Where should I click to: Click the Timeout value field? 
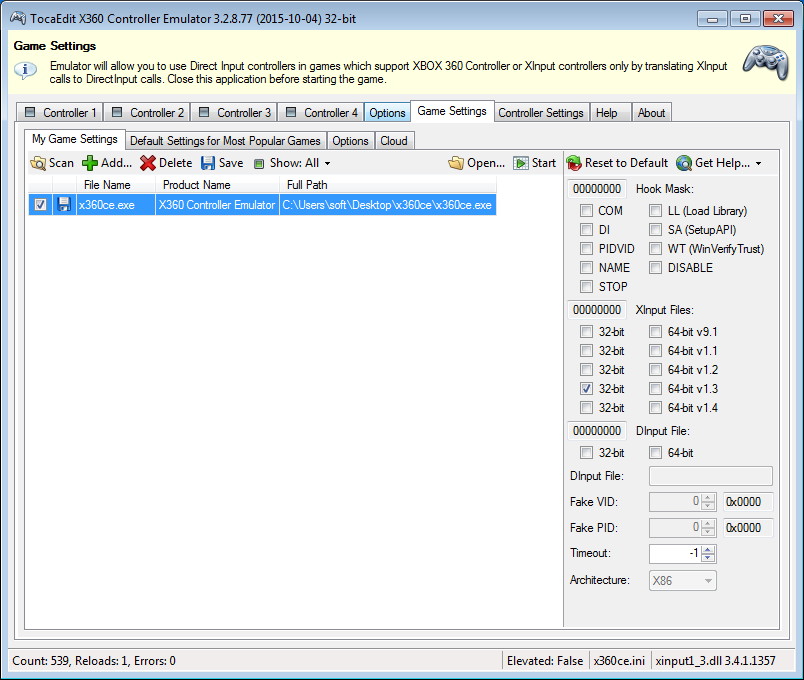pyautogui.click(x=675, y=553)
